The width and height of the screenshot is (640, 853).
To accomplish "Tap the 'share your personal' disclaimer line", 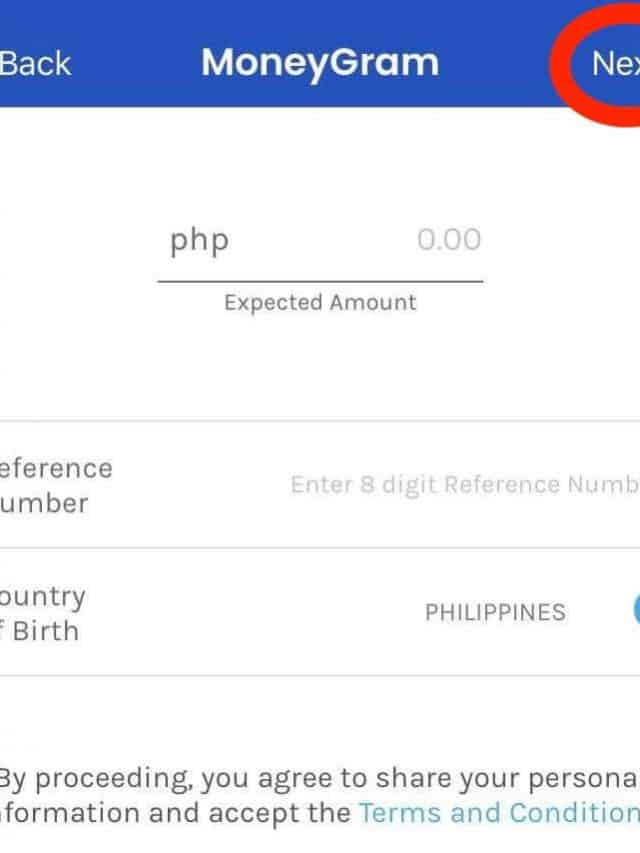I will pos(520,778).
